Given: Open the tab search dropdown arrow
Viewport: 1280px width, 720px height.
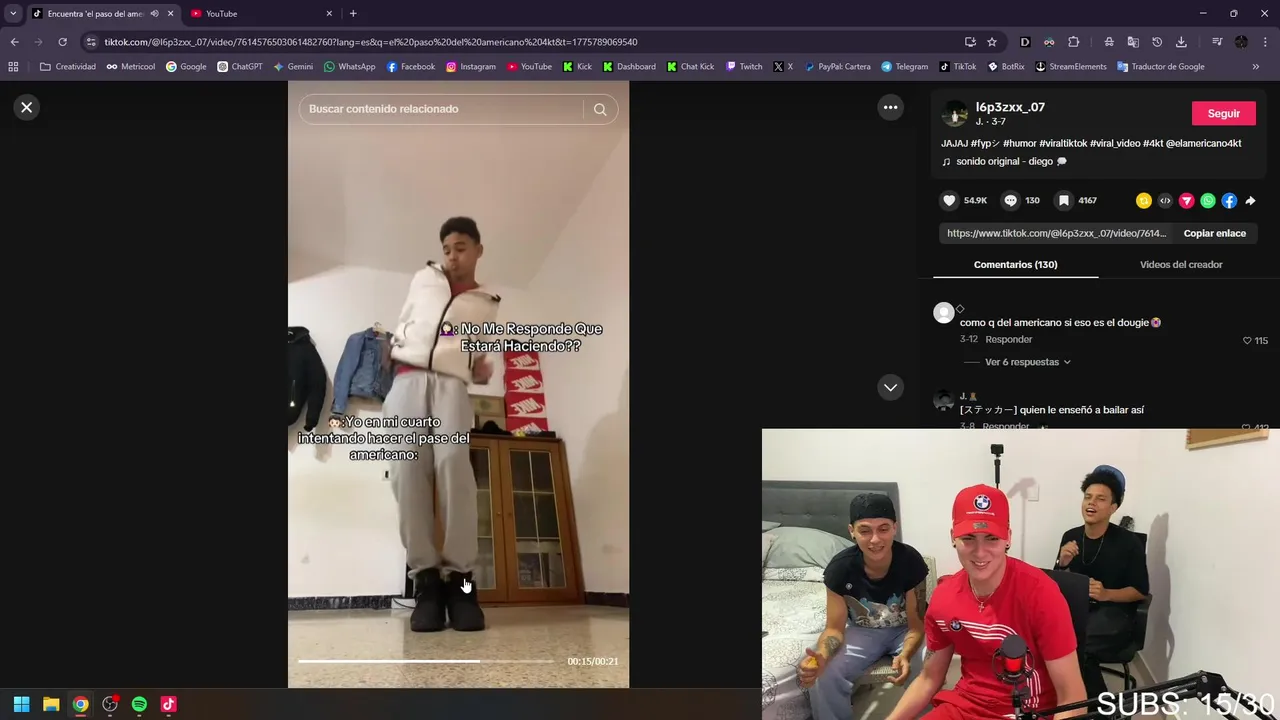Looking at the screenshot, I should pyautogui.click(x=13, y=14).
